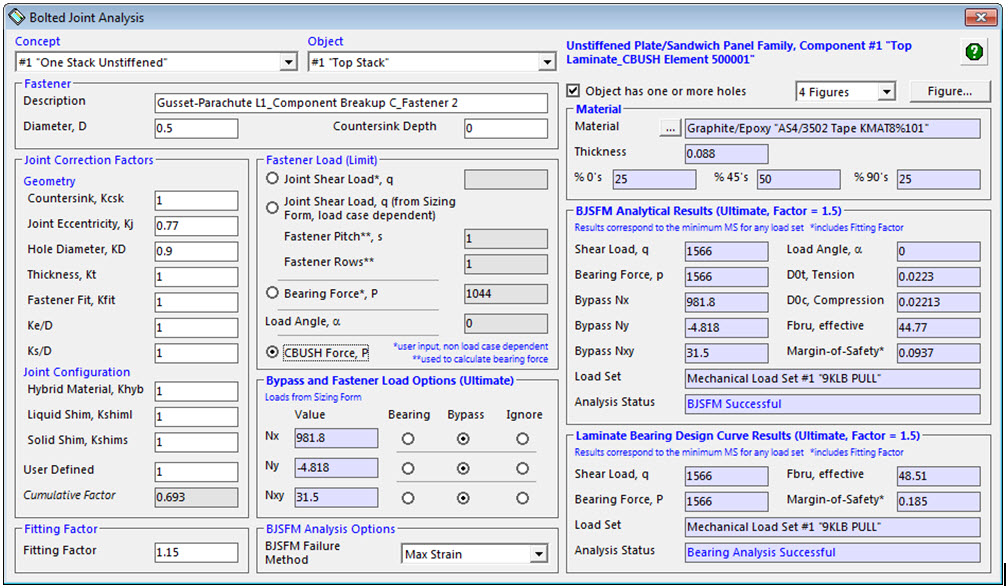Click the Joint Shear Load q value field

point(506,179)
